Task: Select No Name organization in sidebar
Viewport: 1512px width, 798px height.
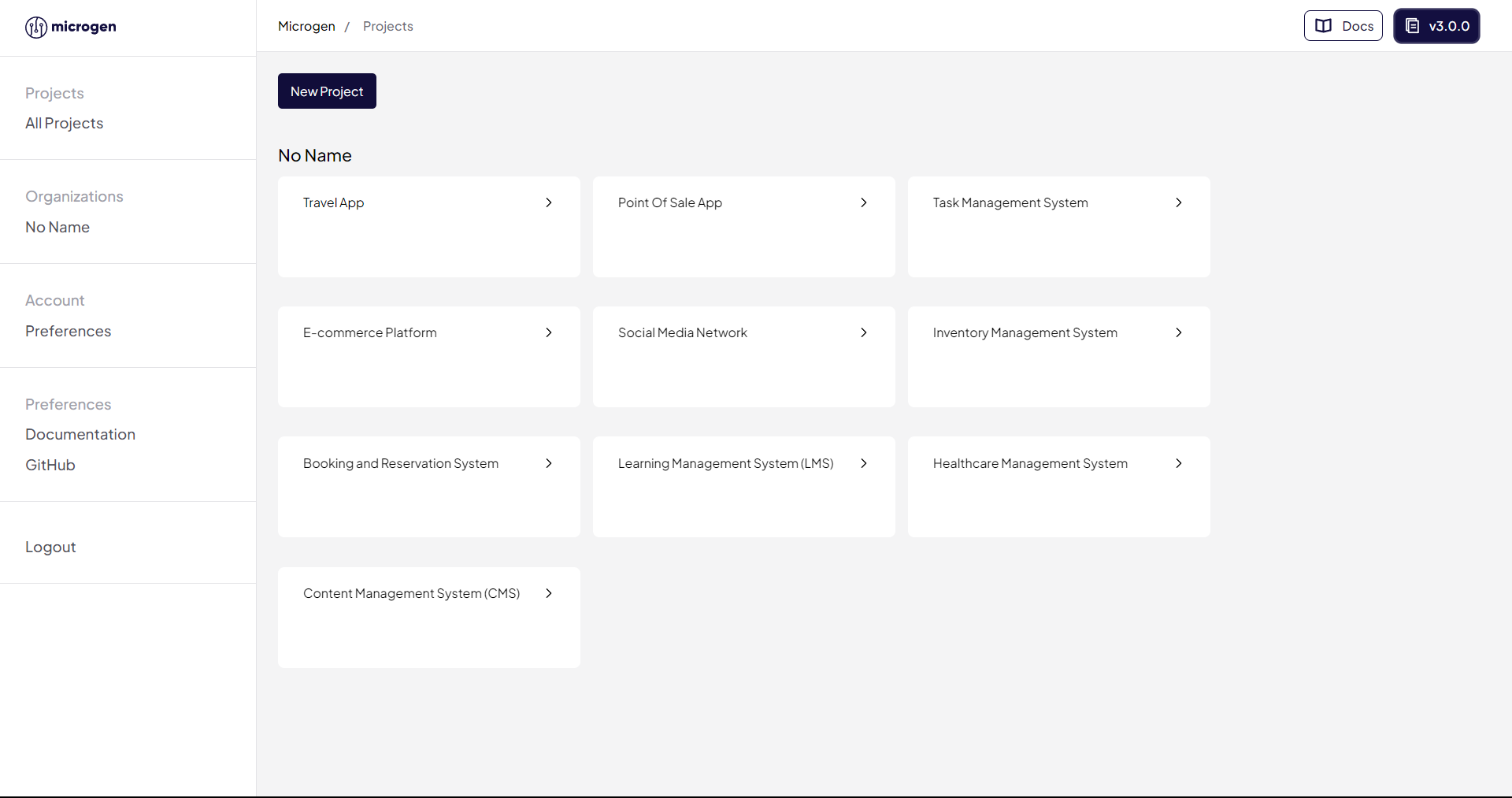Action: 57,227
